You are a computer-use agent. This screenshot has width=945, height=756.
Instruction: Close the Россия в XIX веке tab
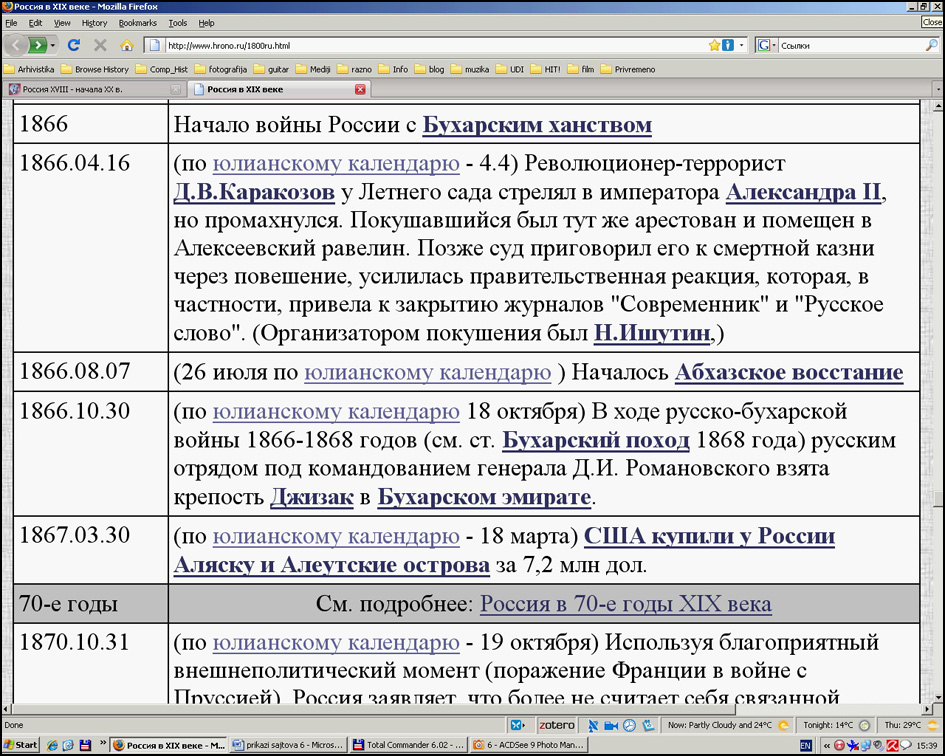(360, 89)
